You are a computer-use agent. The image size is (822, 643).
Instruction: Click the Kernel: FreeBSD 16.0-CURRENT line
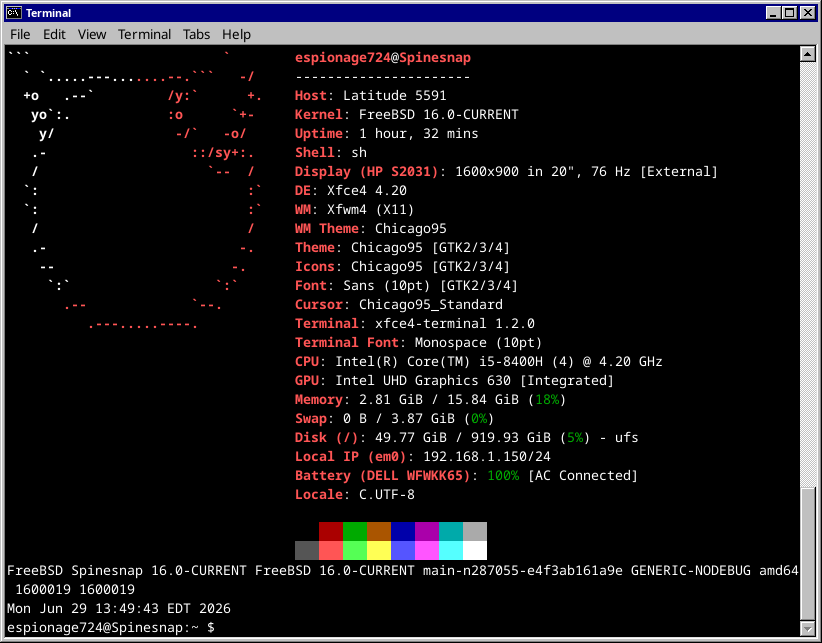point(407,114)
